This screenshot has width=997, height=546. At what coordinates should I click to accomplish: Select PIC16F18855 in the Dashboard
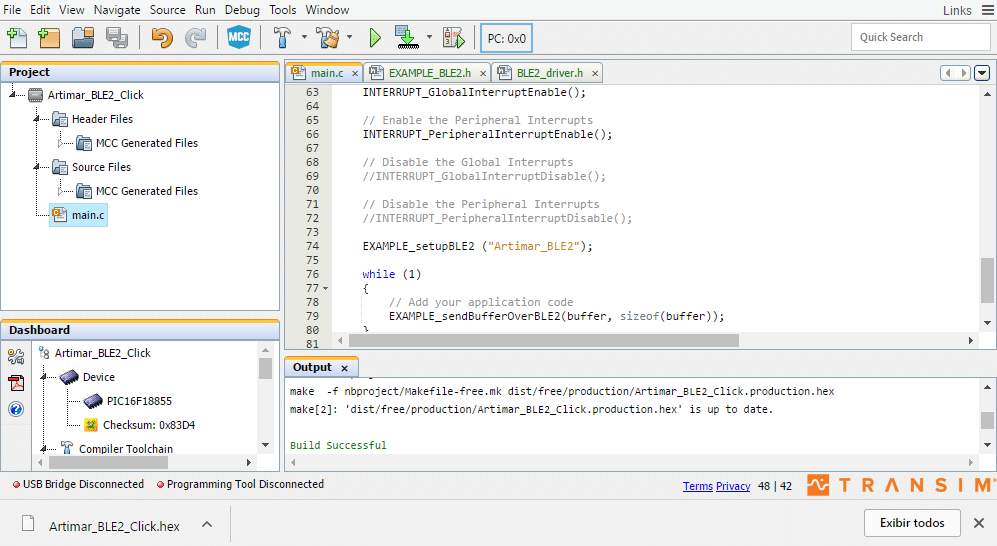click(139, 401)
